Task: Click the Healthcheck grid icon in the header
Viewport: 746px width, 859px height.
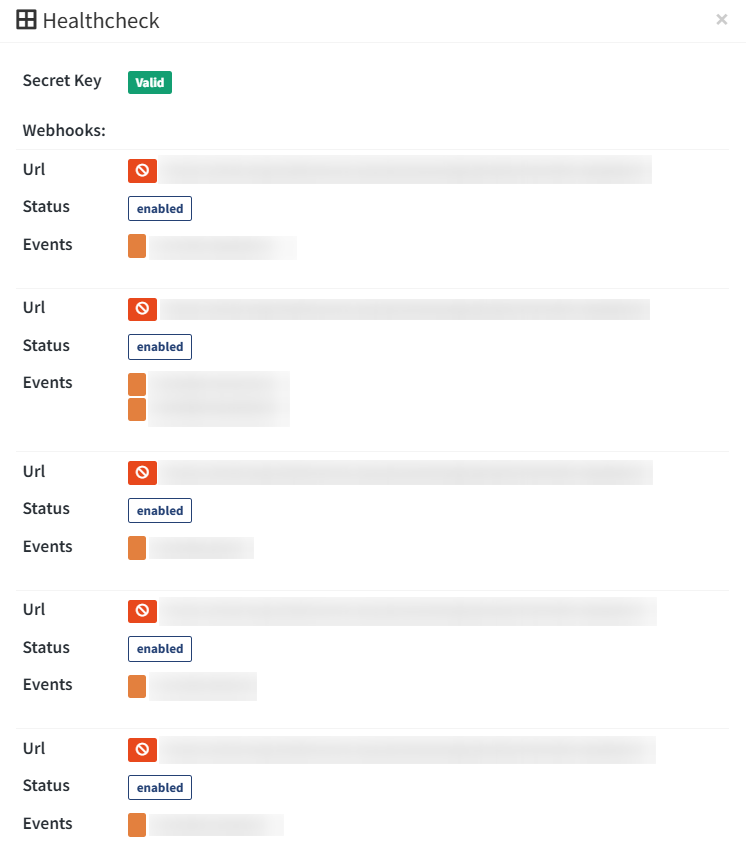Action: click(27, 20)
